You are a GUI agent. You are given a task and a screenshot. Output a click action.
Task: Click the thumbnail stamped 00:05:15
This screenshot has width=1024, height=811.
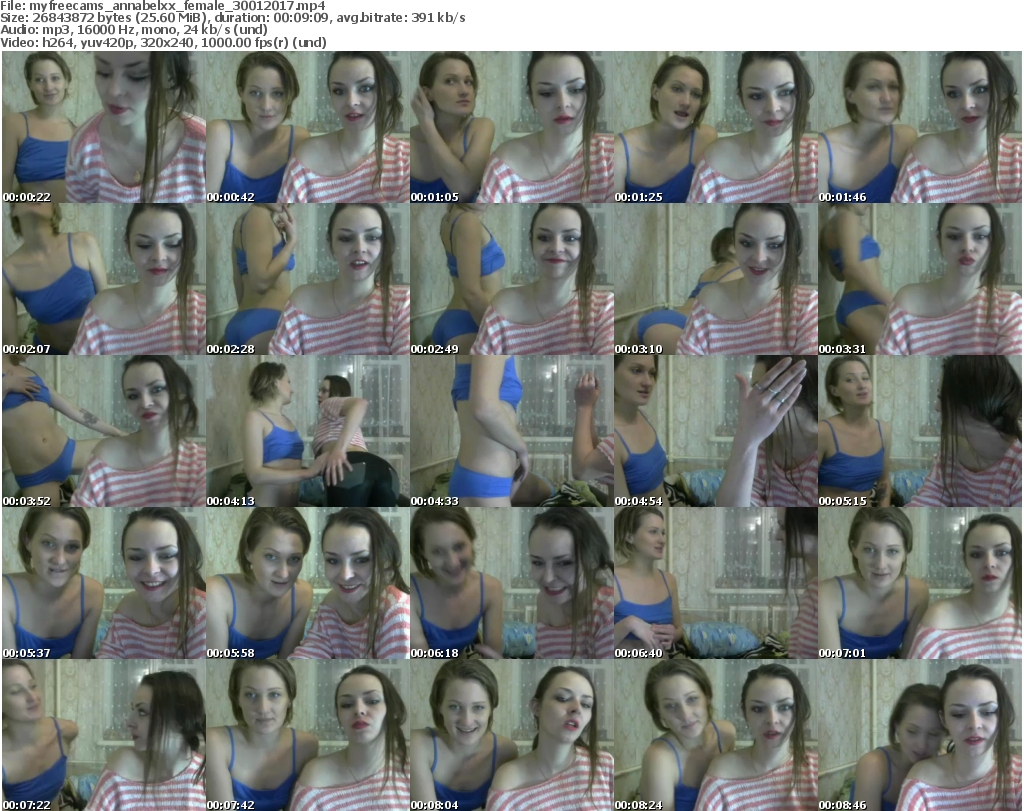pos(920,431)
